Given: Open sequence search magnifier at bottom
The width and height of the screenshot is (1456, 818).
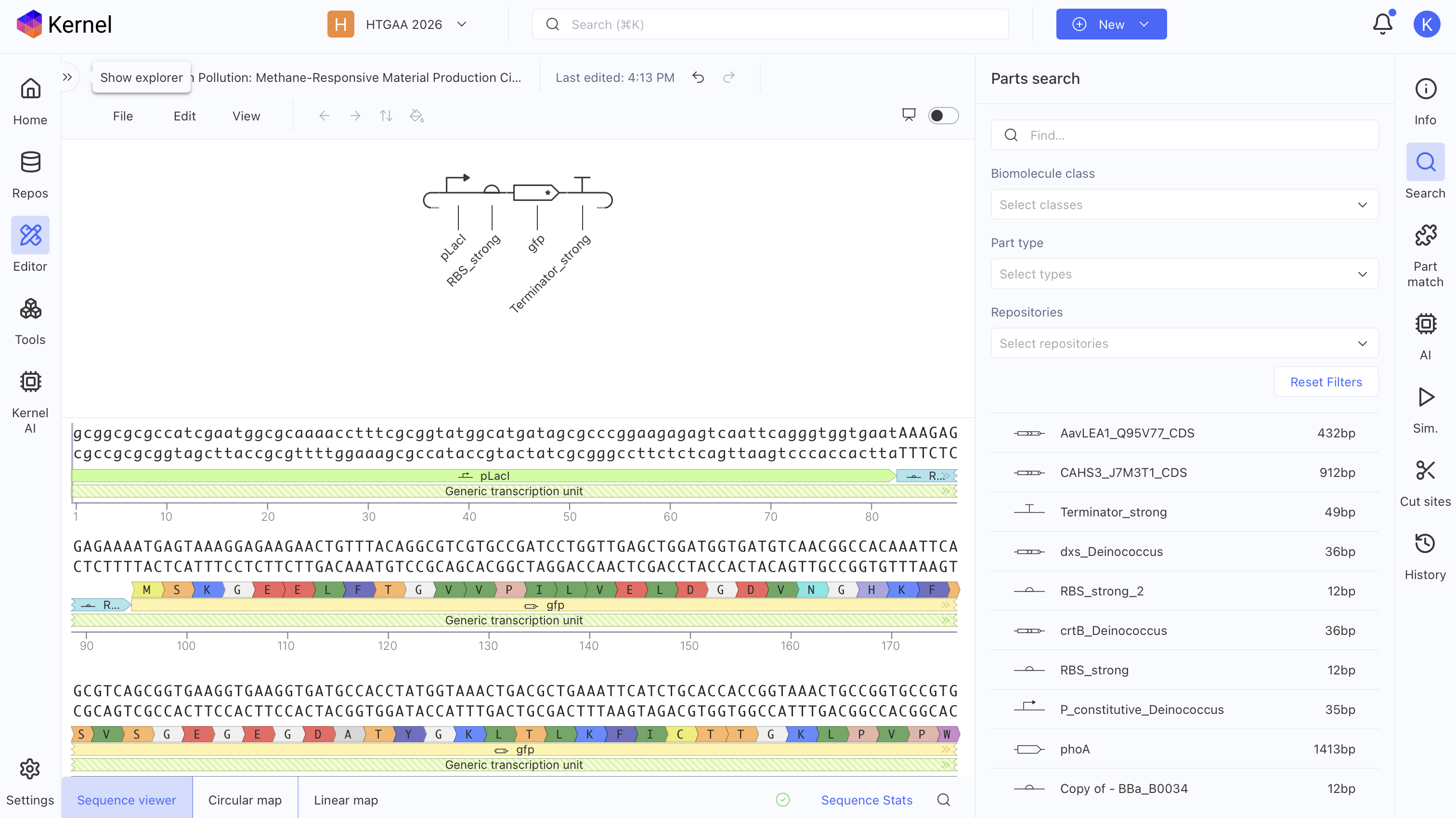Looking at the screenshot, I should [943, 799].
